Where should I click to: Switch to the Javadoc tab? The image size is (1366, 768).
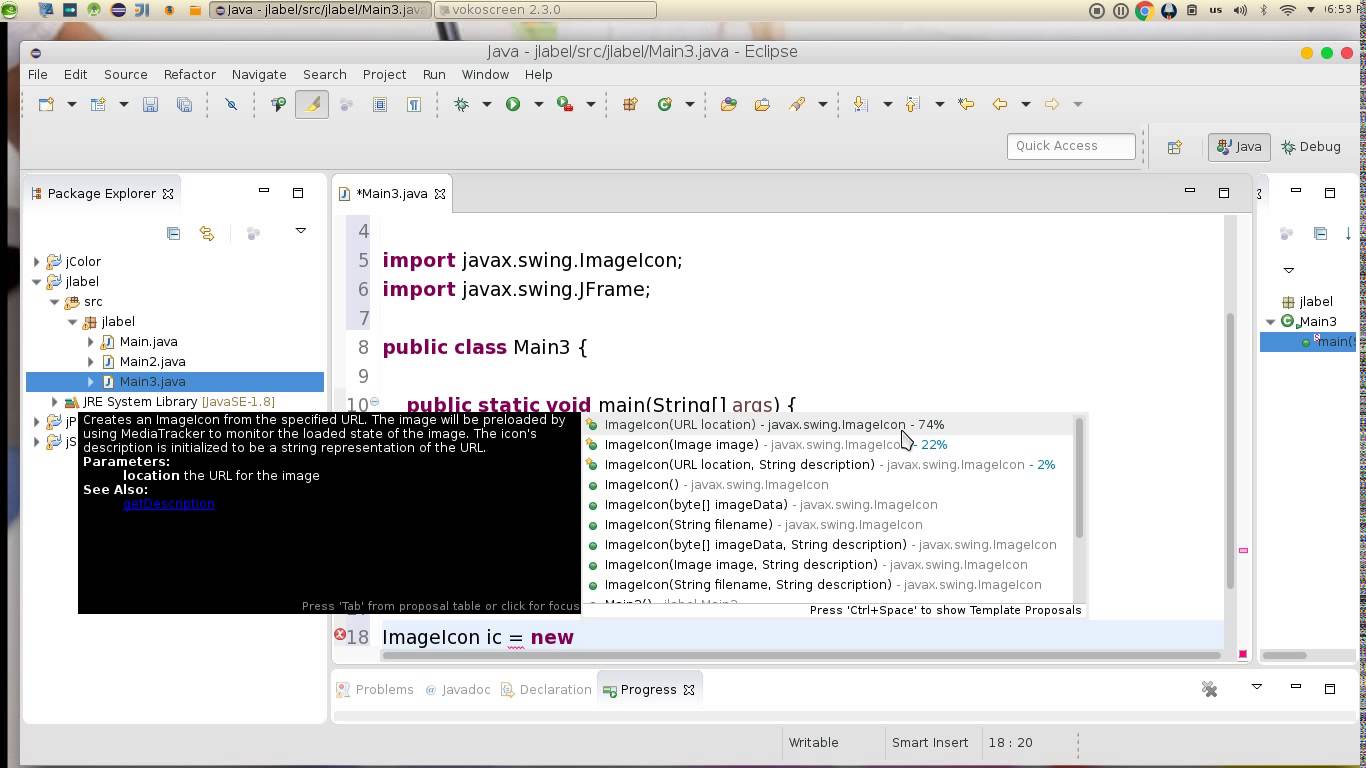tap(458, 690)
